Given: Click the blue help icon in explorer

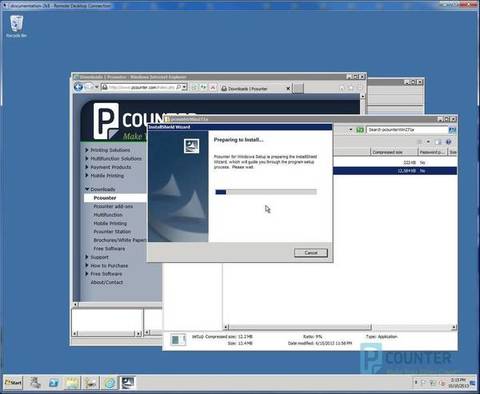Looking at the screenshot, I should [449, 142].
